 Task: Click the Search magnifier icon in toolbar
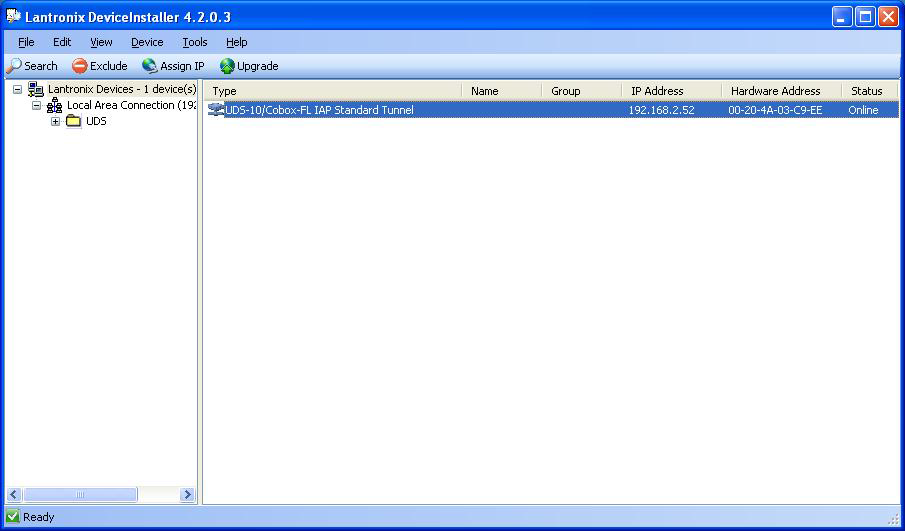(x=14, y=66)
